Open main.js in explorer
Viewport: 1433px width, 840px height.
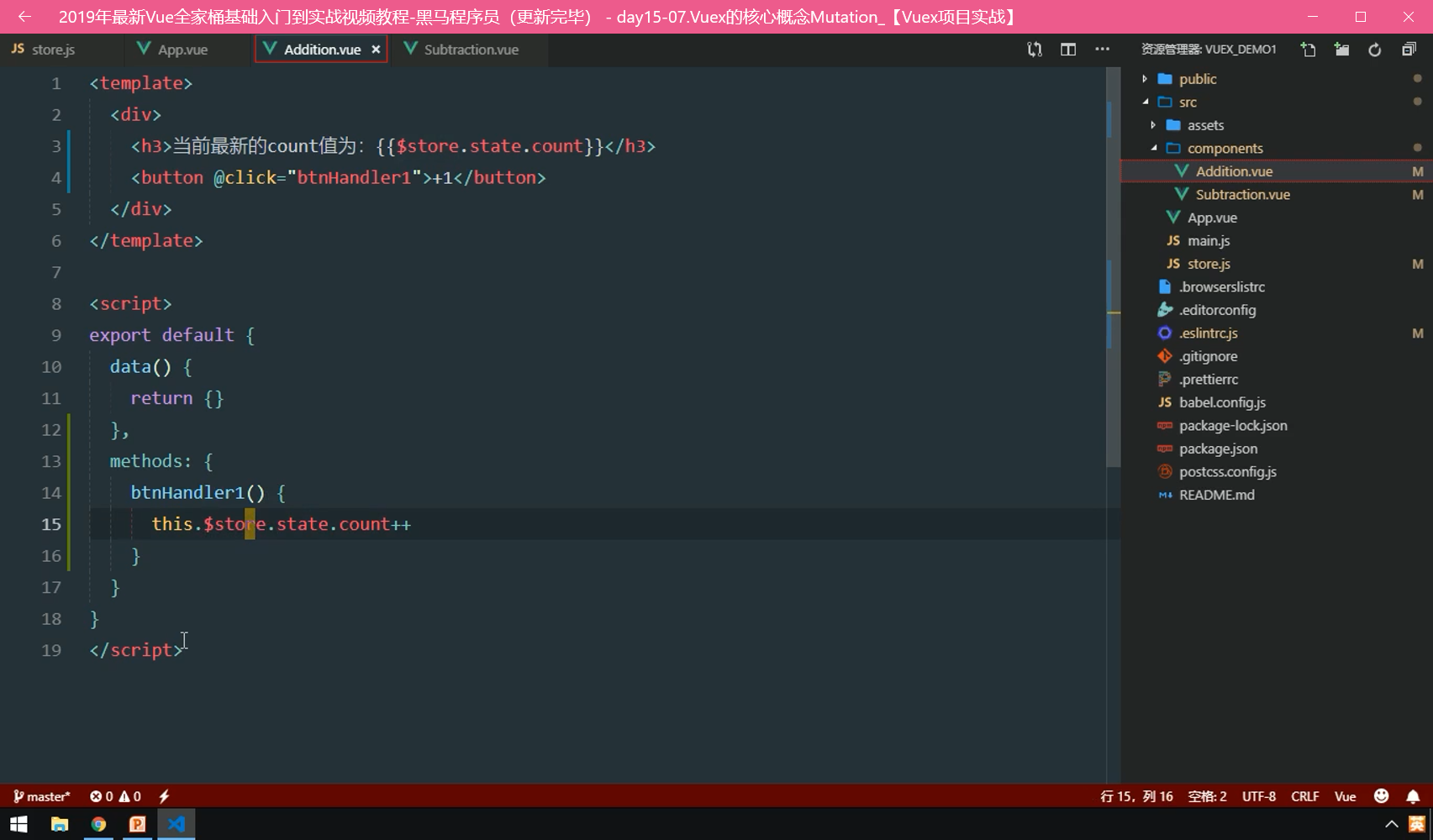coord(1277,240)
